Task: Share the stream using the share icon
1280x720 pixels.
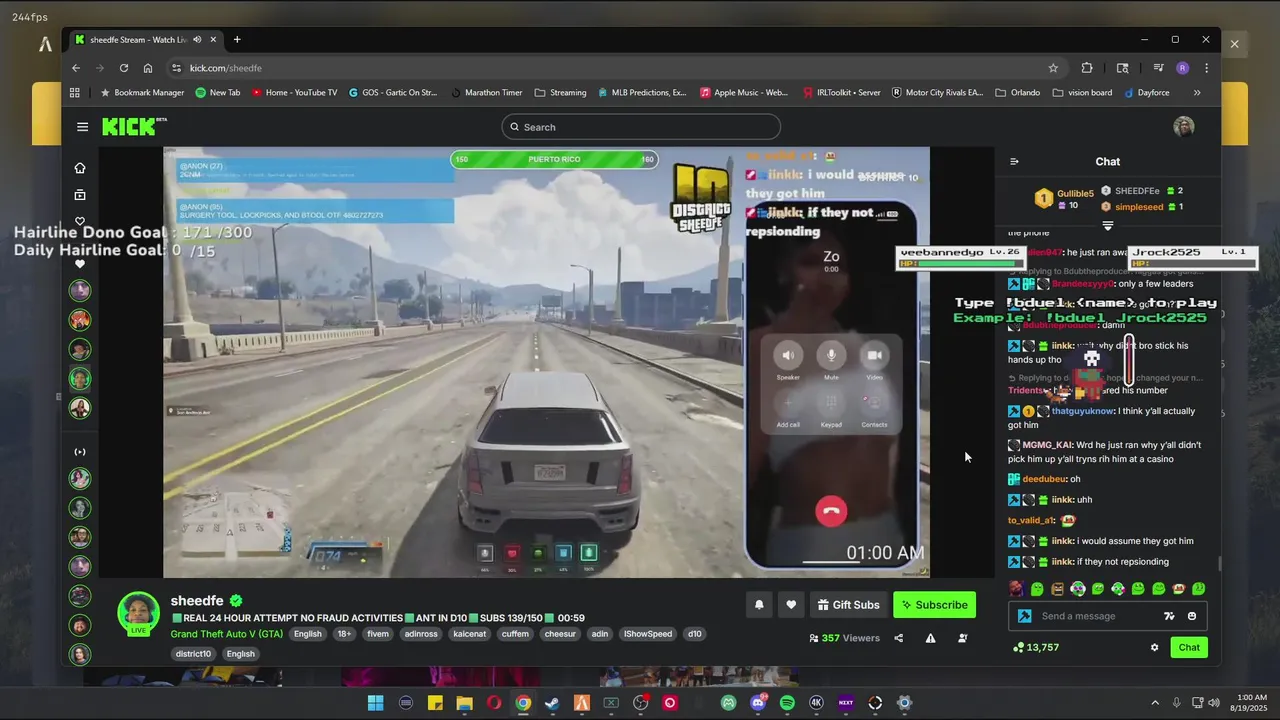Action: point(898,638)
